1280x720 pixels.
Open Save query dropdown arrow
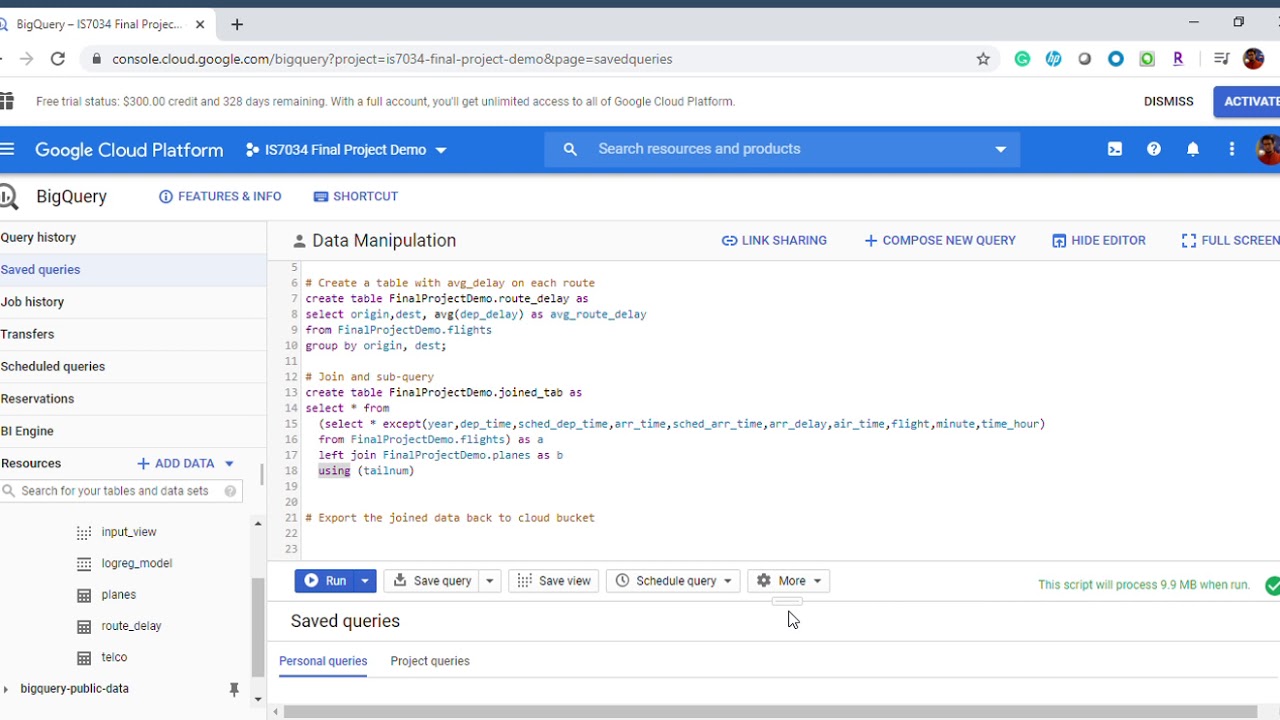490,581
